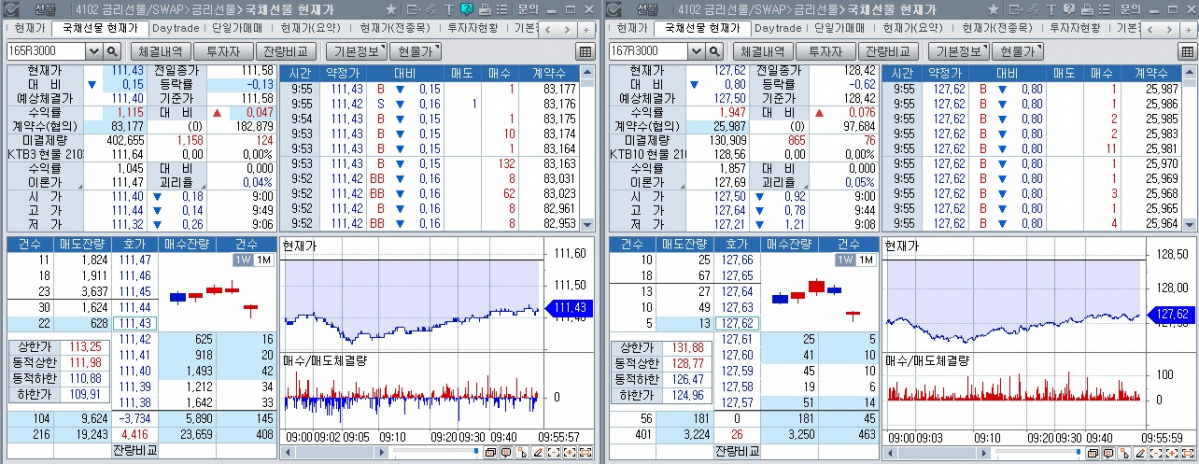Click tick list scroll-down arrow in left window
The height and width of the screenshot is (464, 1199).
[587, 224]
